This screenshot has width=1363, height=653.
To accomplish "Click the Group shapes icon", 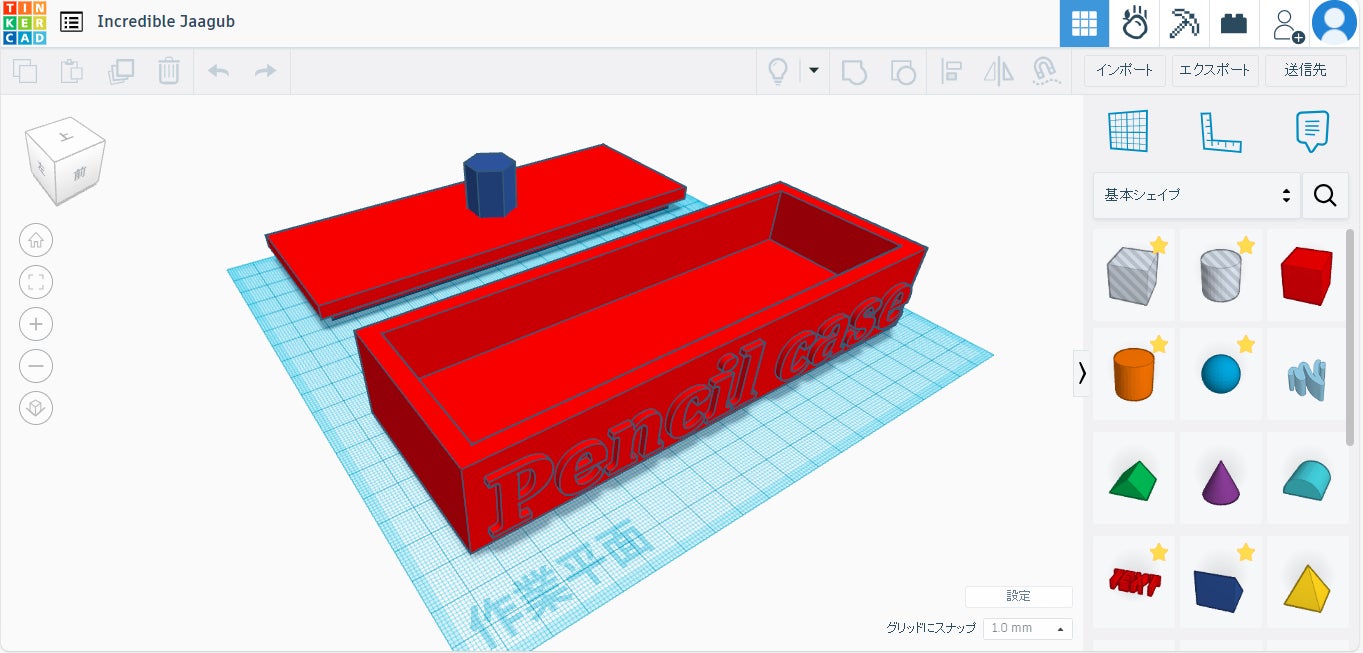I will coord(854,71).
